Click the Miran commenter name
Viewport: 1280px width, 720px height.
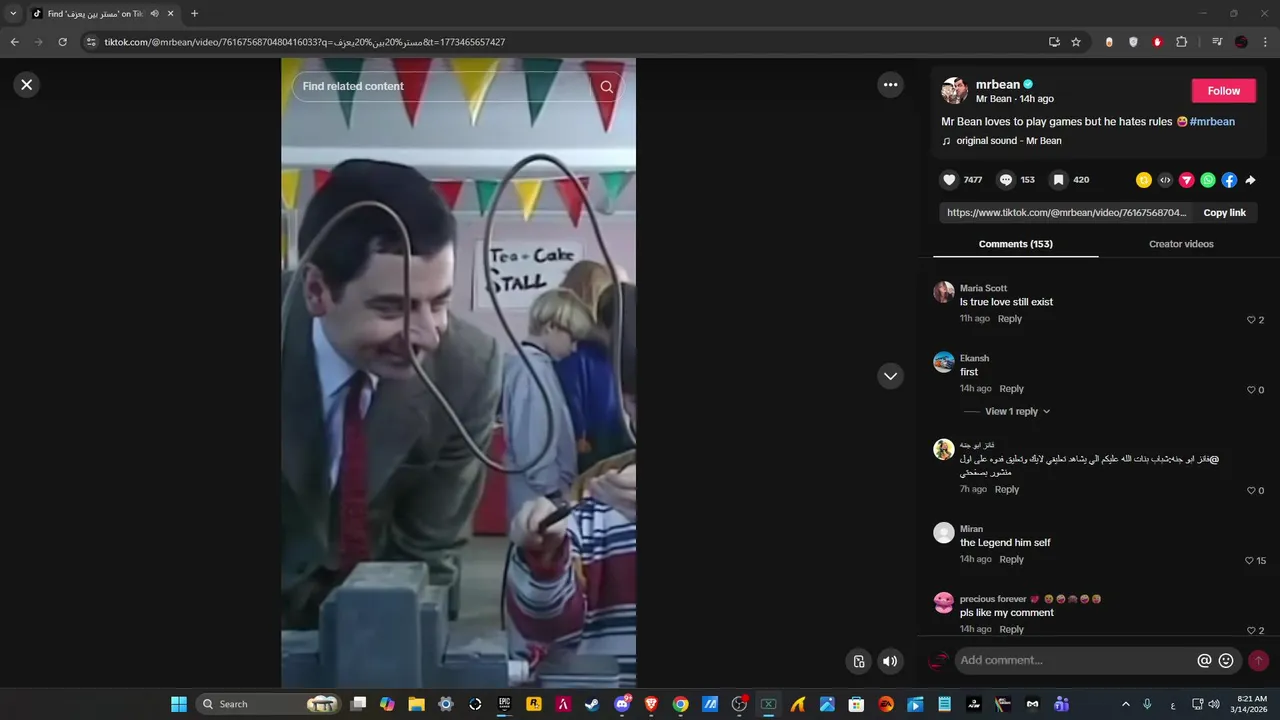(x=971, y=529)
